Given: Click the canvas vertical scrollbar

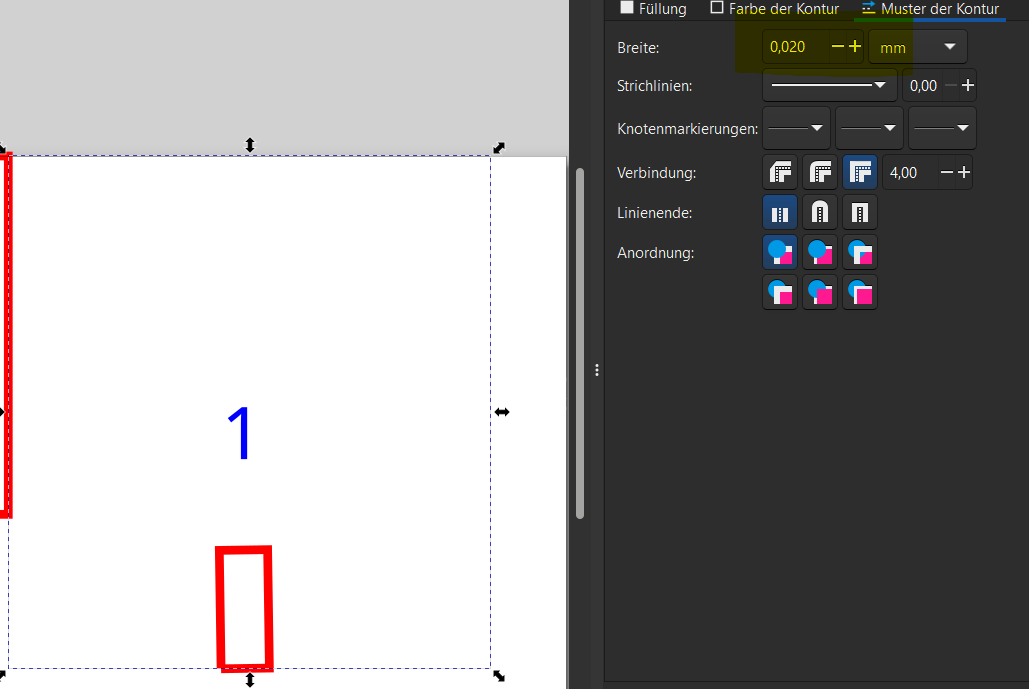Looking at the screenshot, I should (x=579, y=343).
